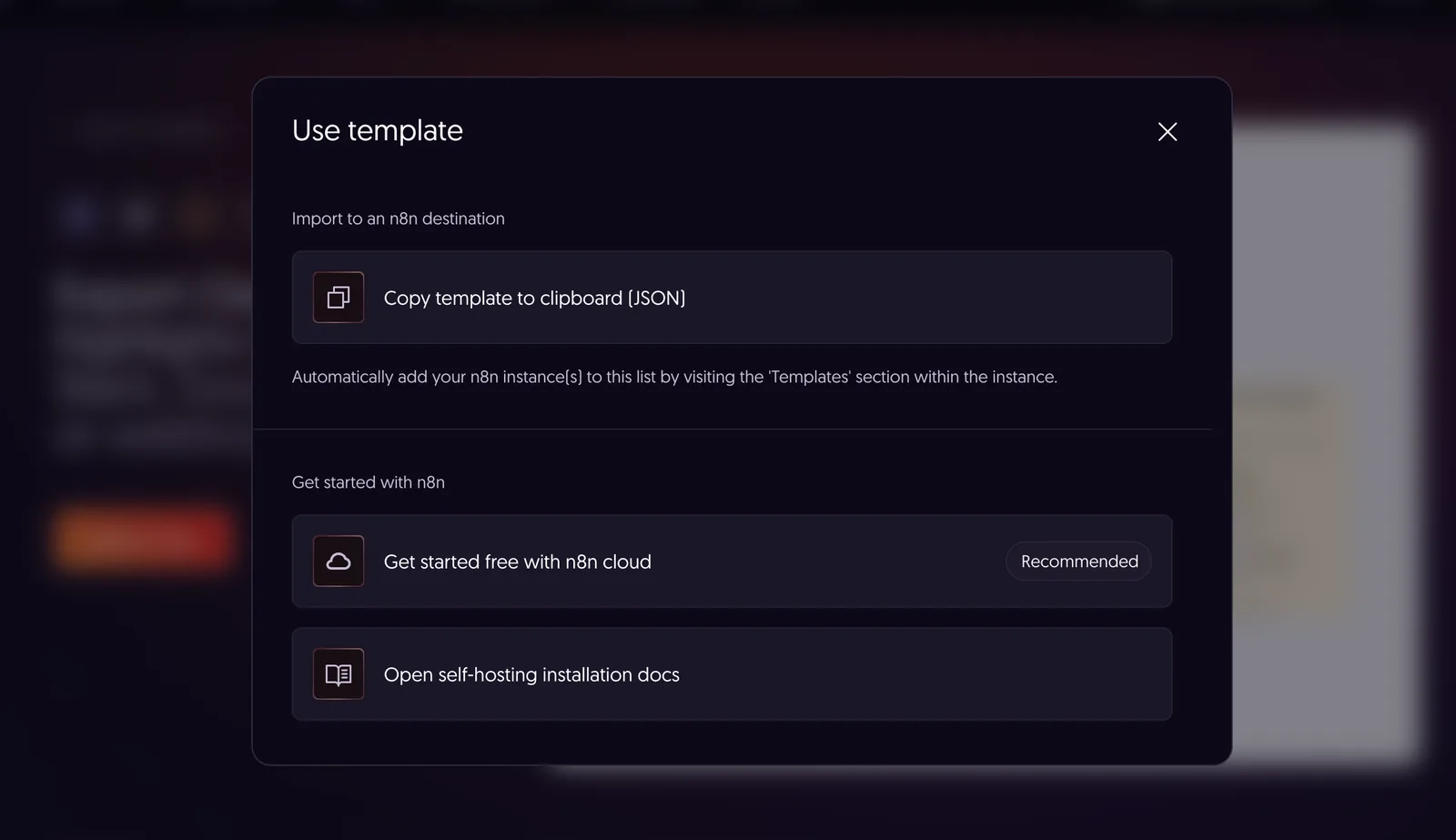1456x840 pixels.
Task: Click the divider line between dialog sections
Action: (x=733, y=429)
